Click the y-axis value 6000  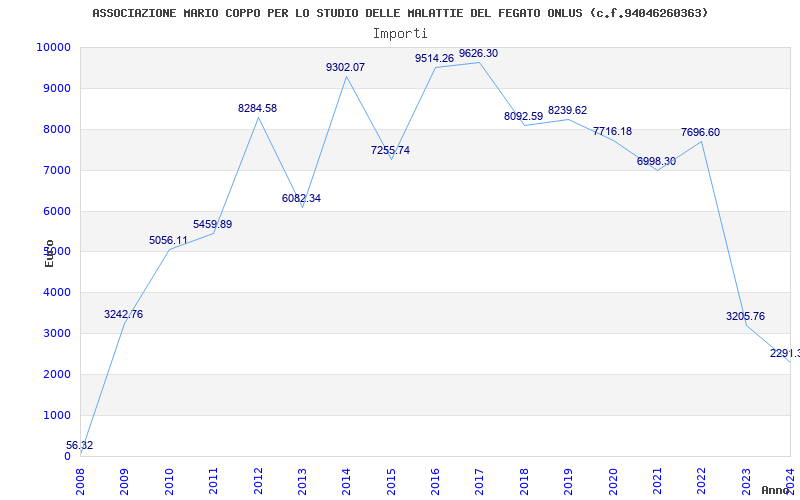coord(57,211)
